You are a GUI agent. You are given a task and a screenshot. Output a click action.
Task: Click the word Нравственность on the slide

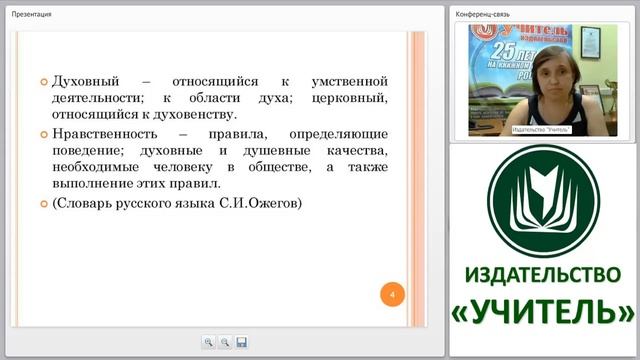pyautogui.click(x=105, y=134)
